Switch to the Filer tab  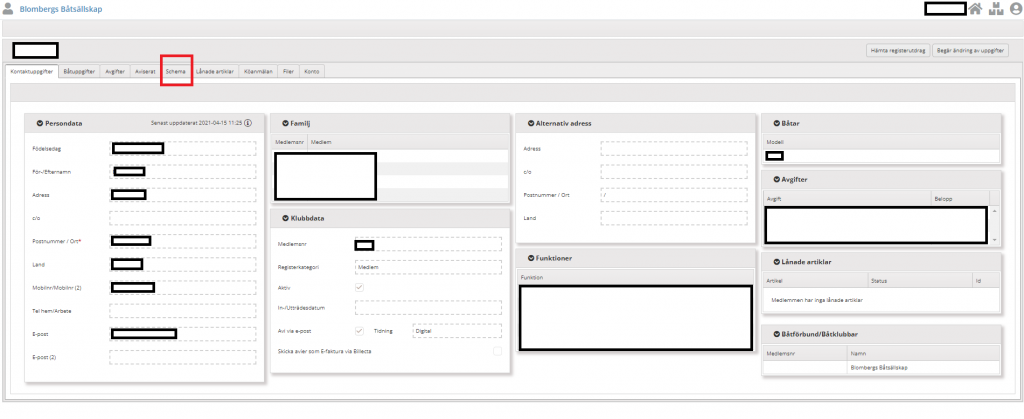[x=288, y=72]
